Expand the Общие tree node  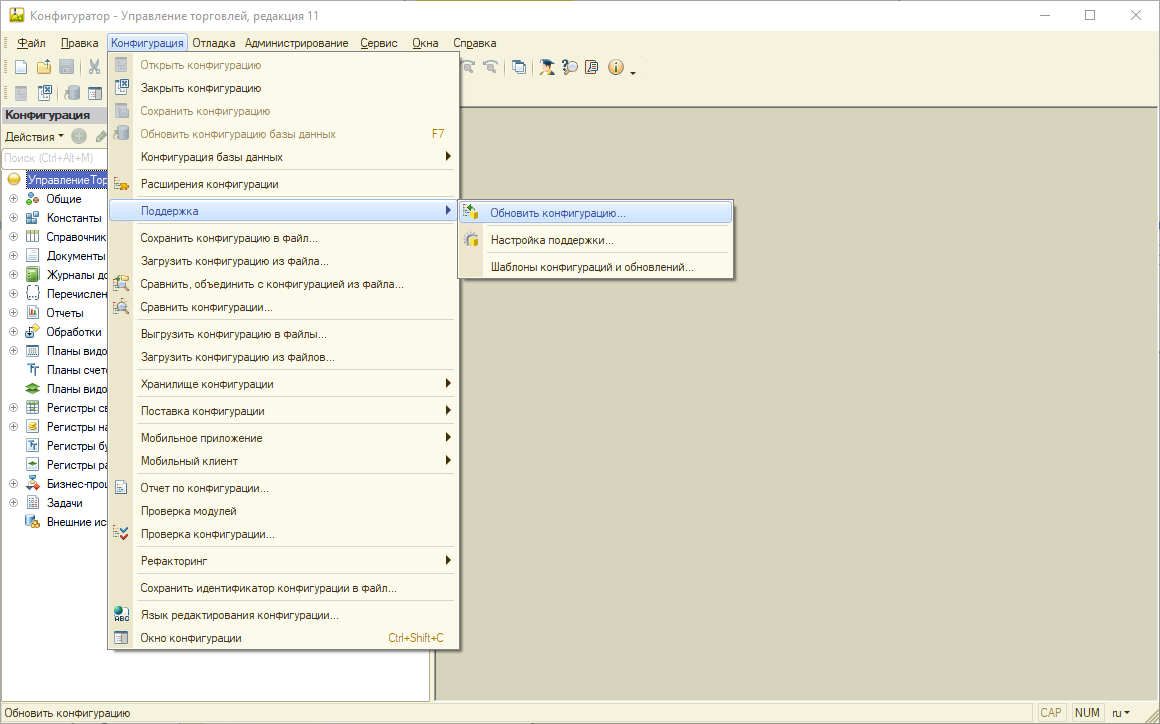14,199
